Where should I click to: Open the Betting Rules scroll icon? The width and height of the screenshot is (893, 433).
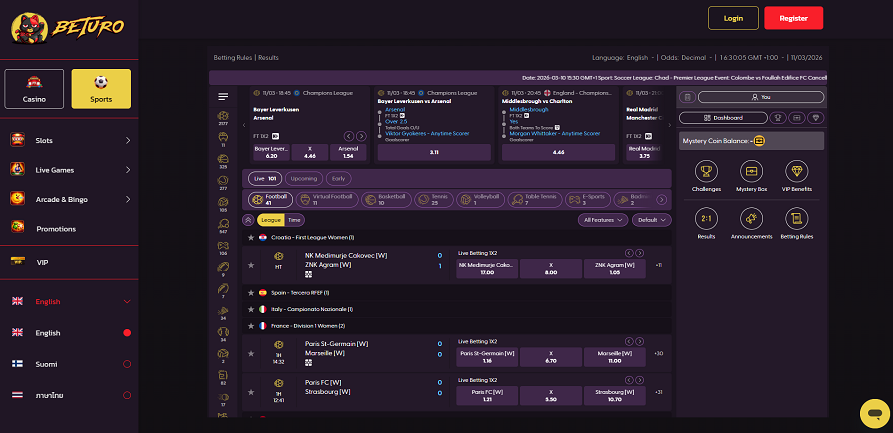(x=796, y=218)
